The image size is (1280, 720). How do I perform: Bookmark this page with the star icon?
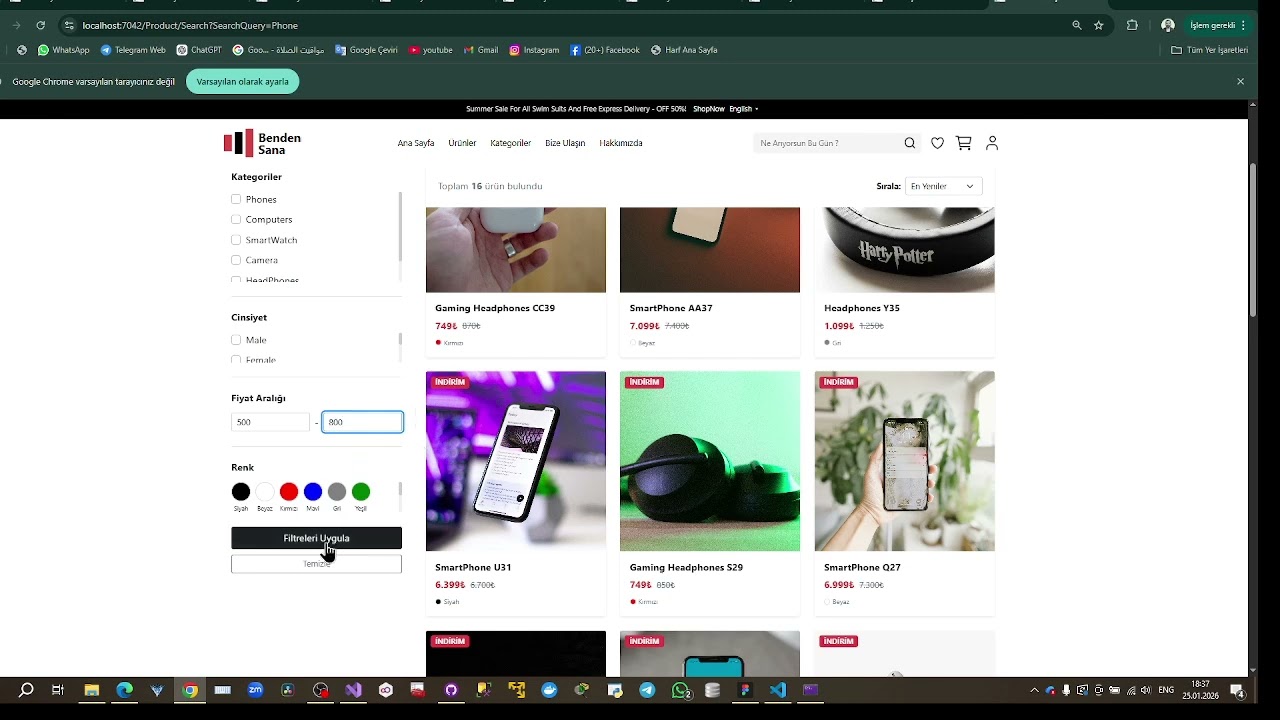[1099, 25]
